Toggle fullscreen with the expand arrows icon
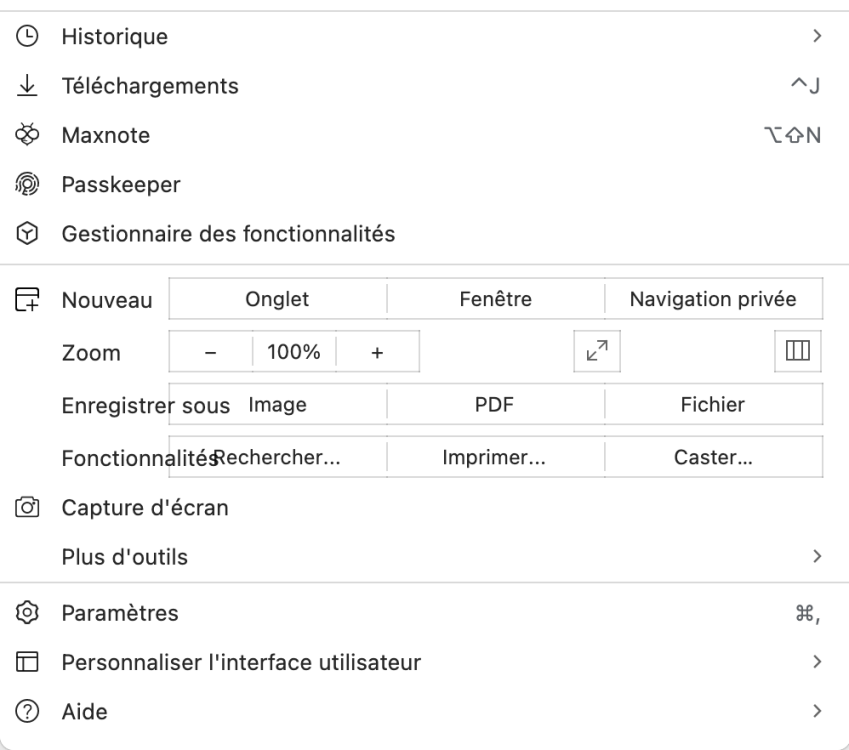Screen dimensions: 849x750 click(x=597, y=351)
